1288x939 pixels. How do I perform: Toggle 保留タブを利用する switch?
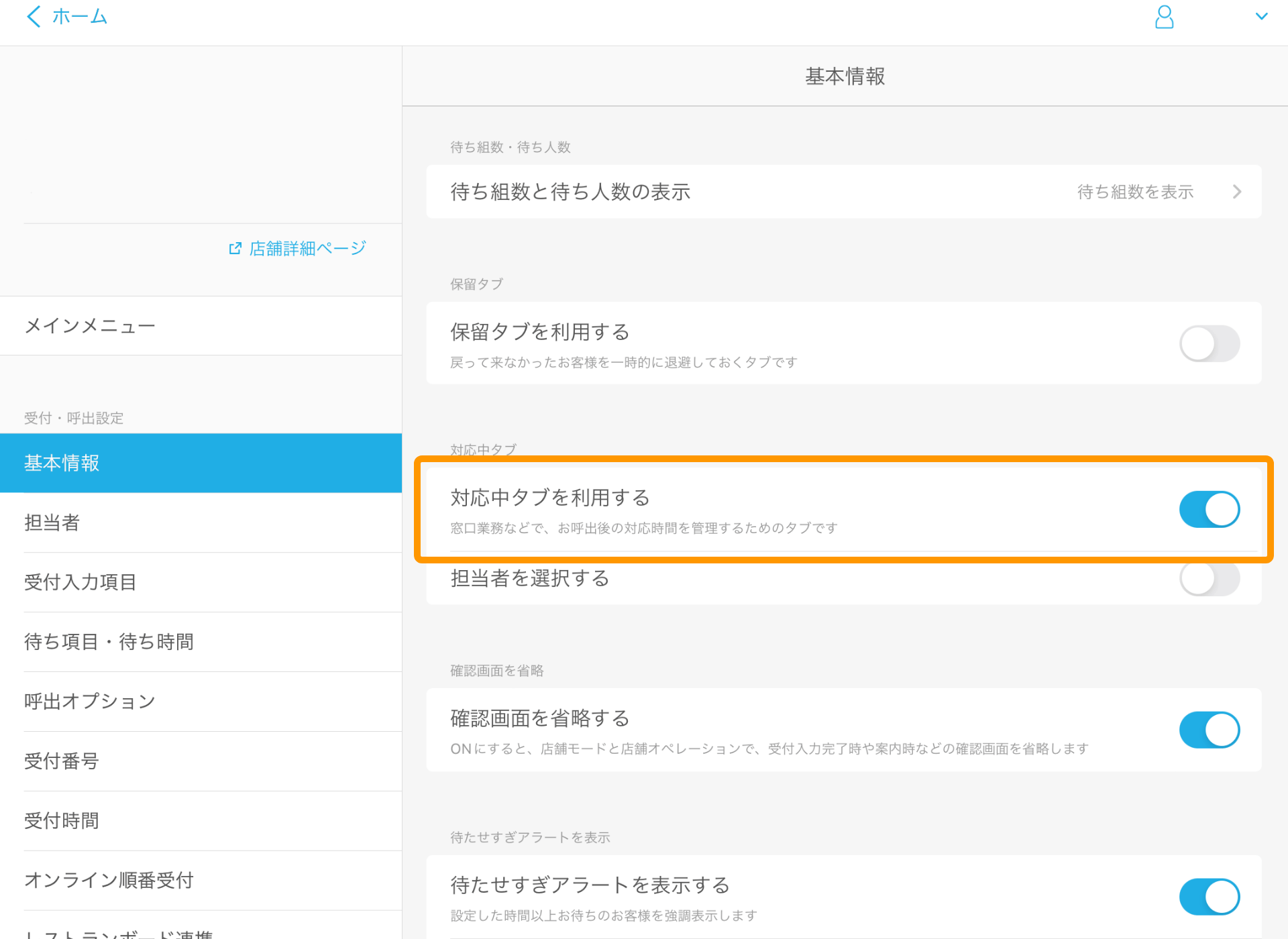coord(1209,343)
